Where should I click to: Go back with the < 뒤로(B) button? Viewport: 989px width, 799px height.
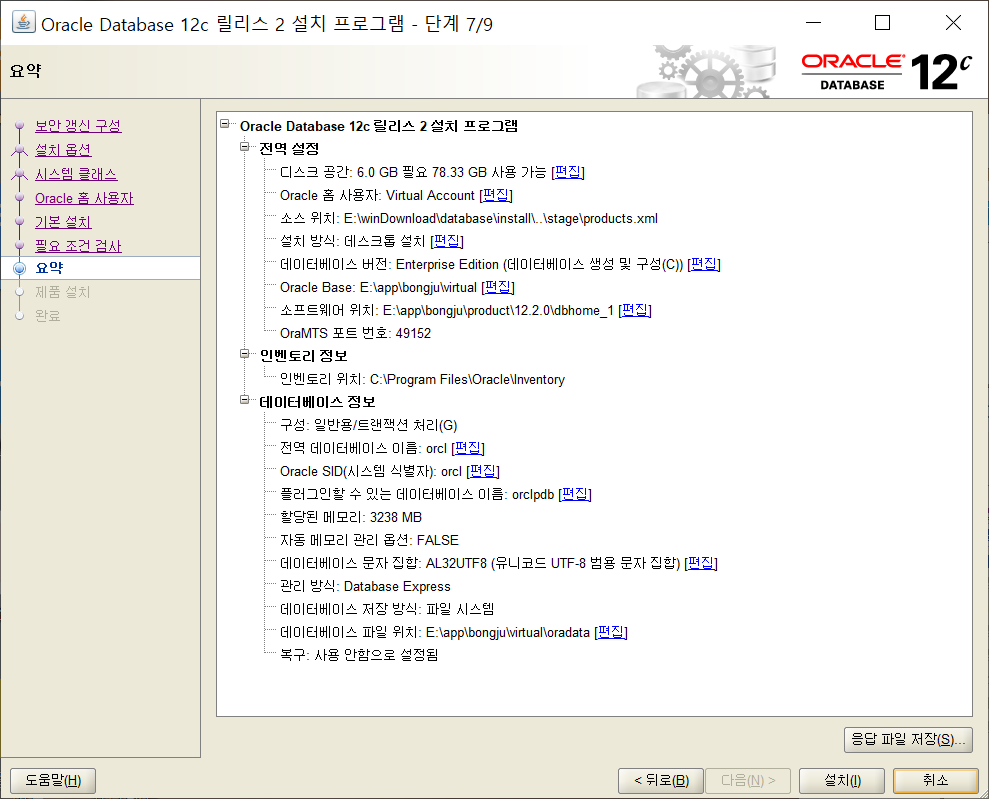coord(660,781)
